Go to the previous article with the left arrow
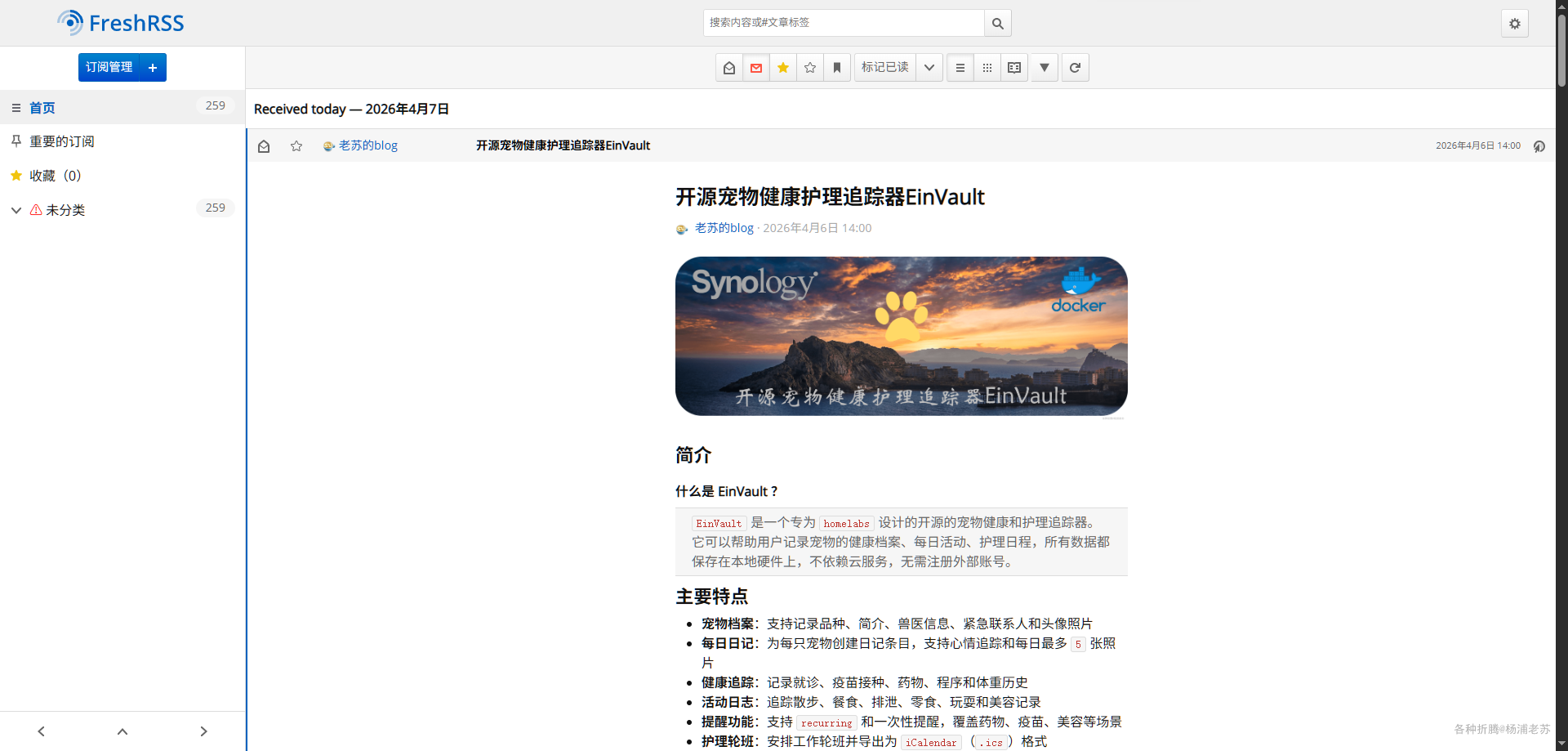 point(41,731)
